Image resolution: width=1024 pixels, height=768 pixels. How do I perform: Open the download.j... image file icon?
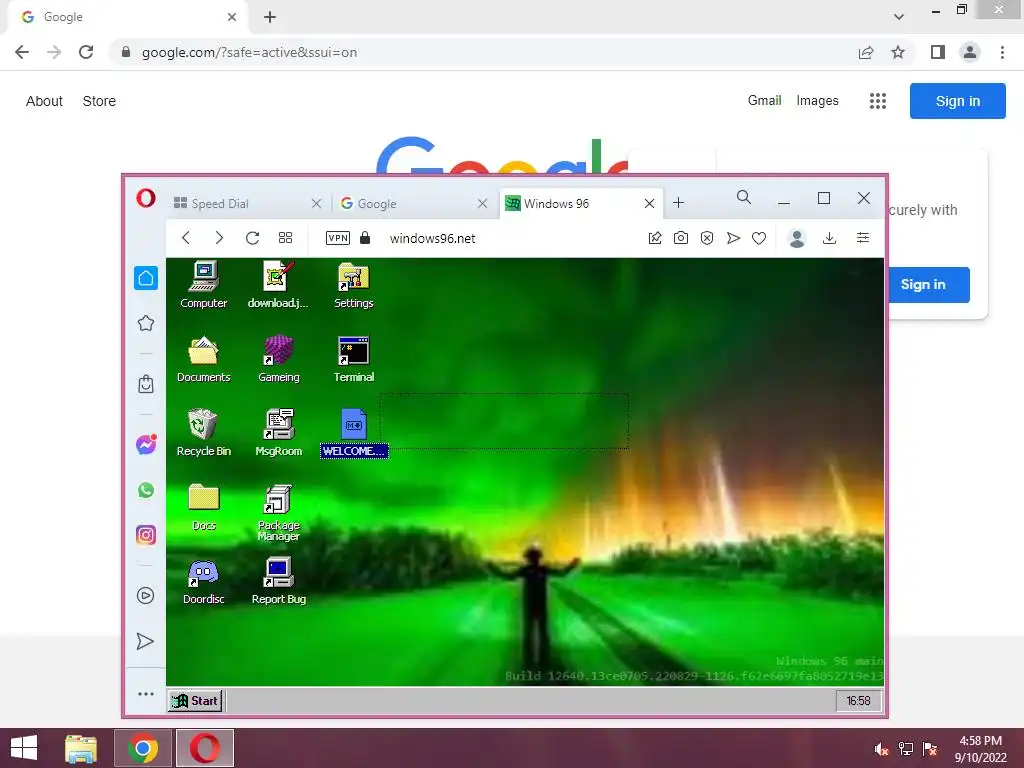(278, 284)
